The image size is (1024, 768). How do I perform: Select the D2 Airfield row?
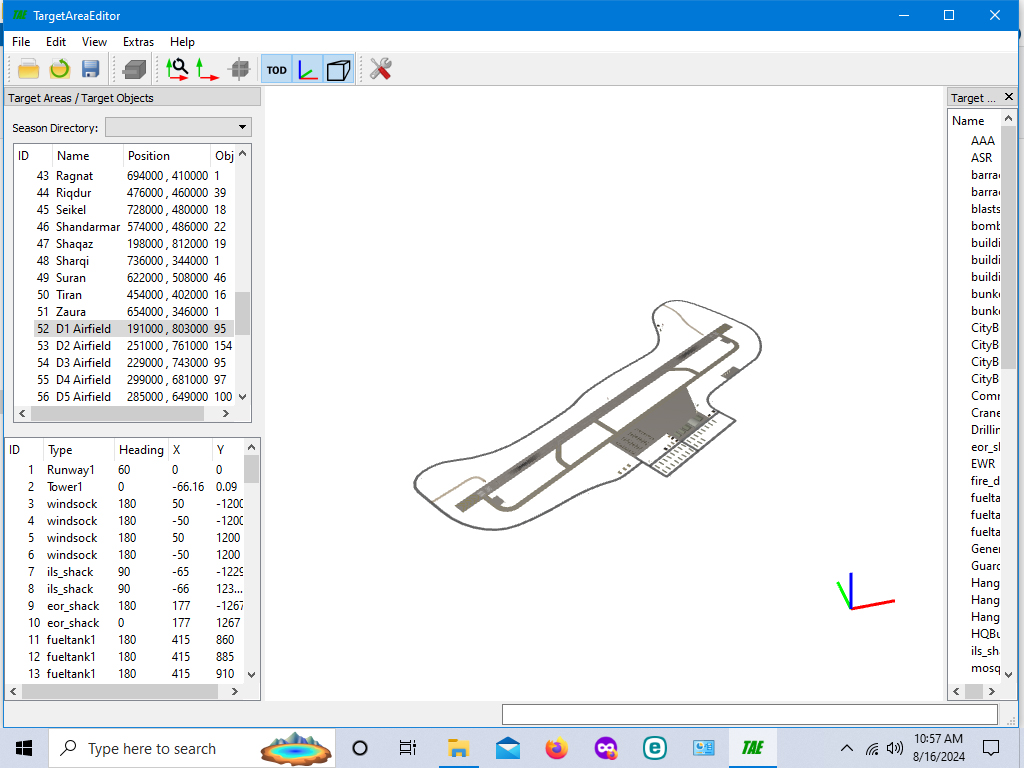(133, 346)
